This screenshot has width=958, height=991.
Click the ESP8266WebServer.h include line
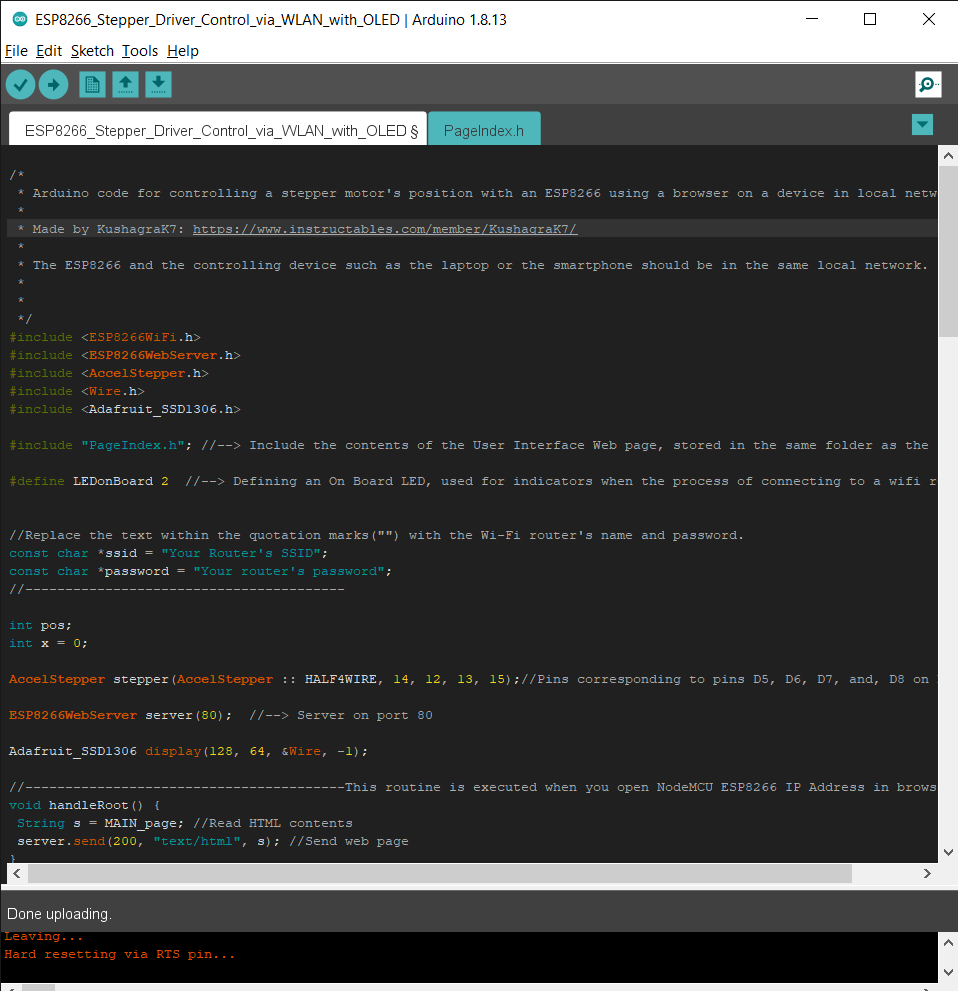[x=125, y=355]
